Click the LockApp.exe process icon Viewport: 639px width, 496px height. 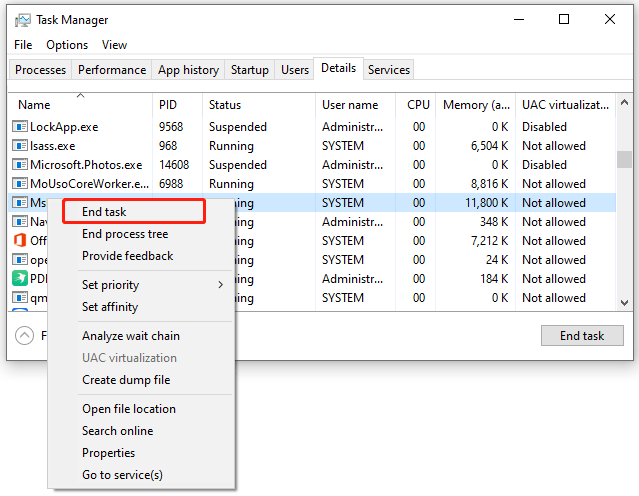pos(20,127)
